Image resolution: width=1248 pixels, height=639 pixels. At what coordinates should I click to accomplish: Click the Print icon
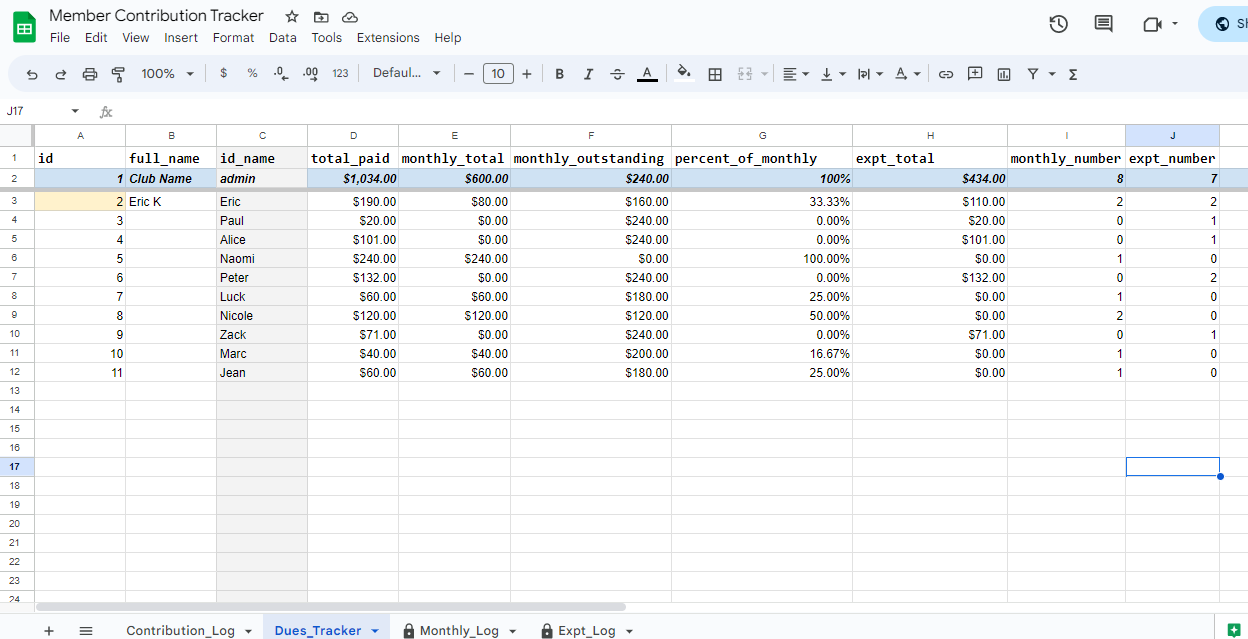coord(90,74)
